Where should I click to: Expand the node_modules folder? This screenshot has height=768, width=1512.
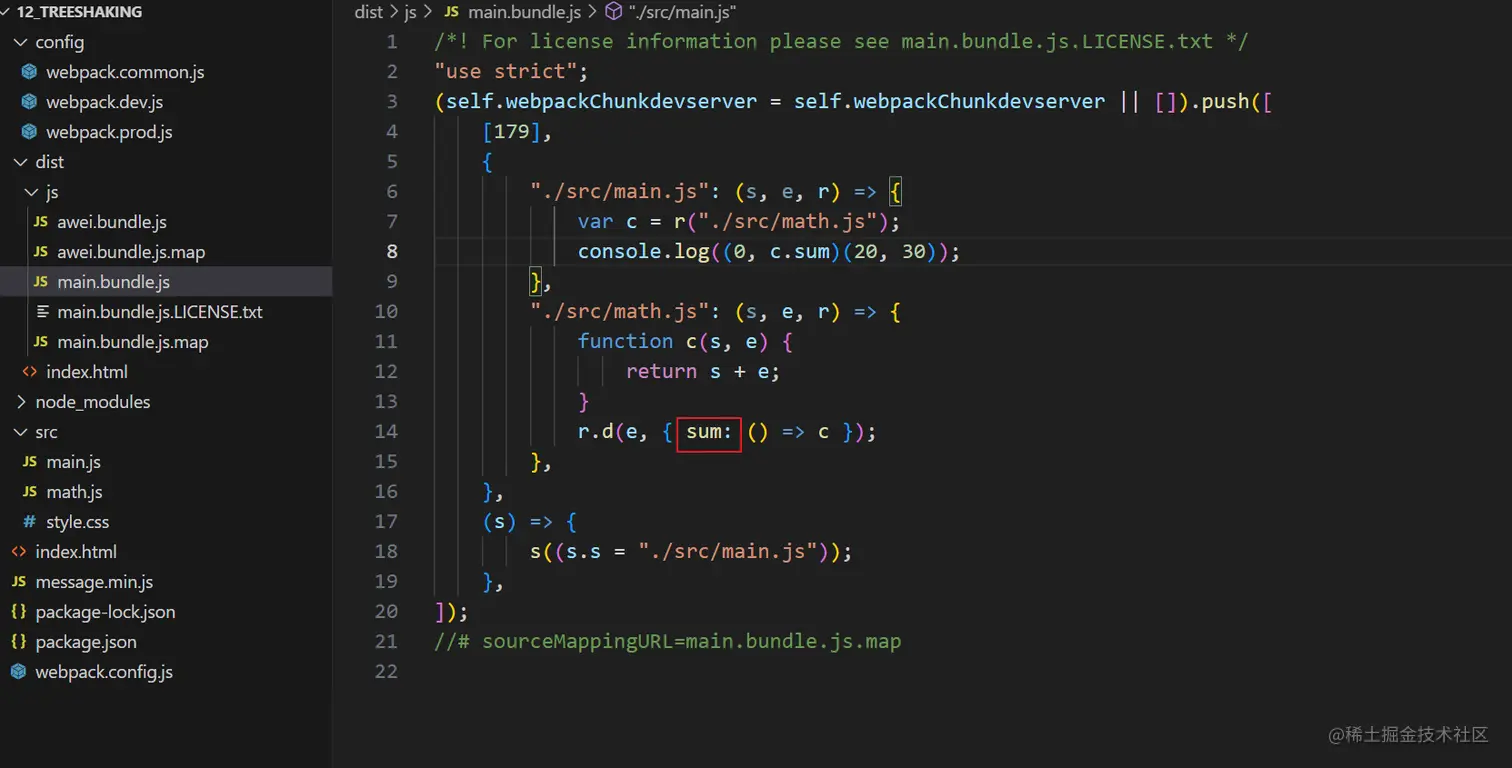point(20,402)
